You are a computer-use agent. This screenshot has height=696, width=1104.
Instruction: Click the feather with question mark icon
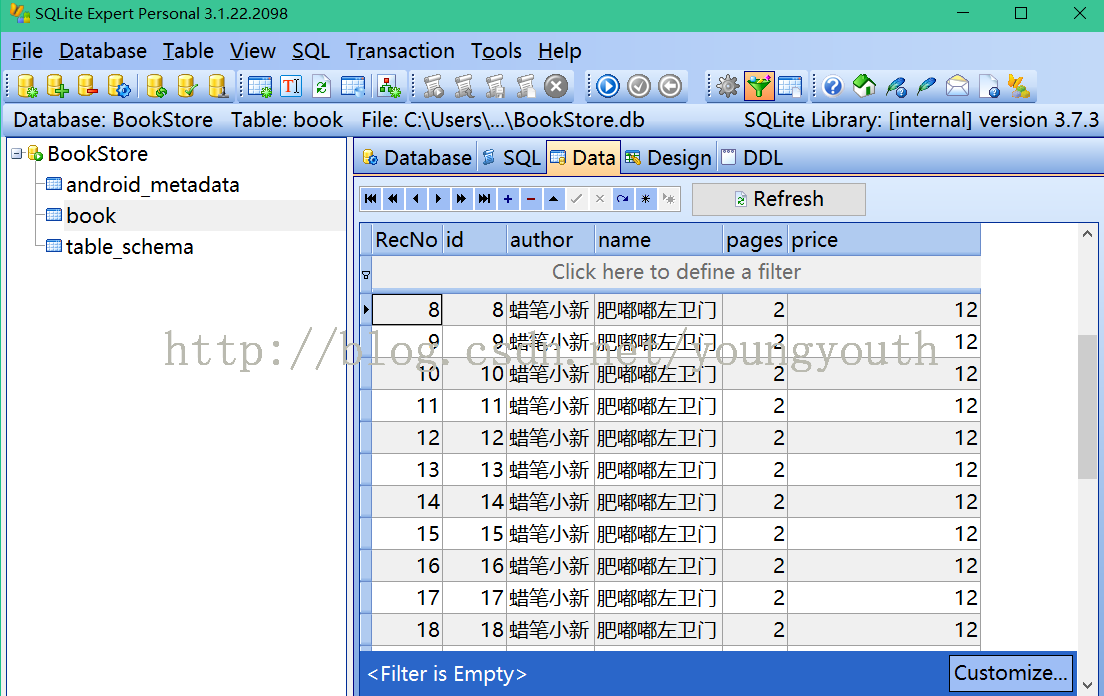896,87
